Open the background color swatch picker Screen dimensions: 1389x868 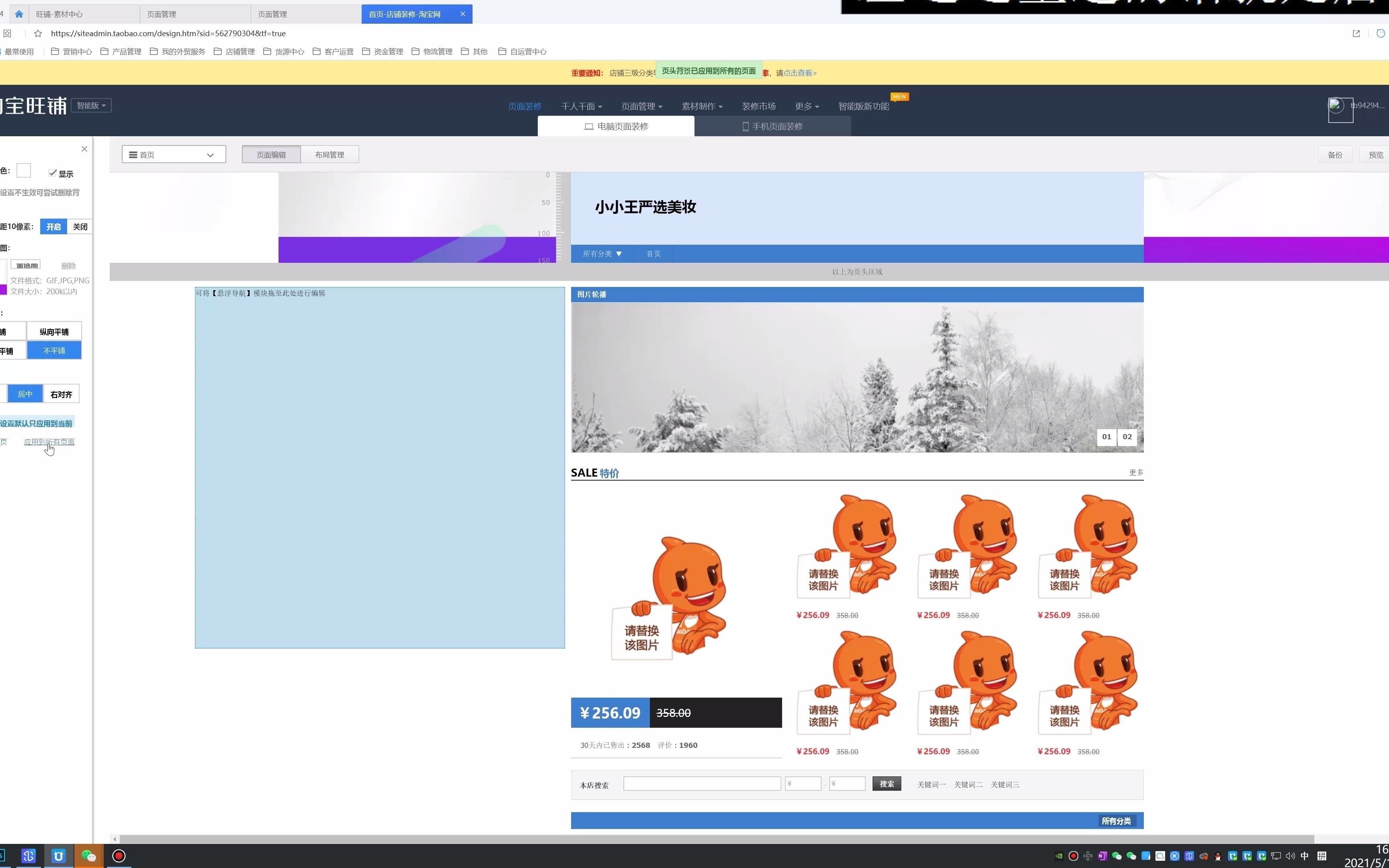[x=24, y=170]
